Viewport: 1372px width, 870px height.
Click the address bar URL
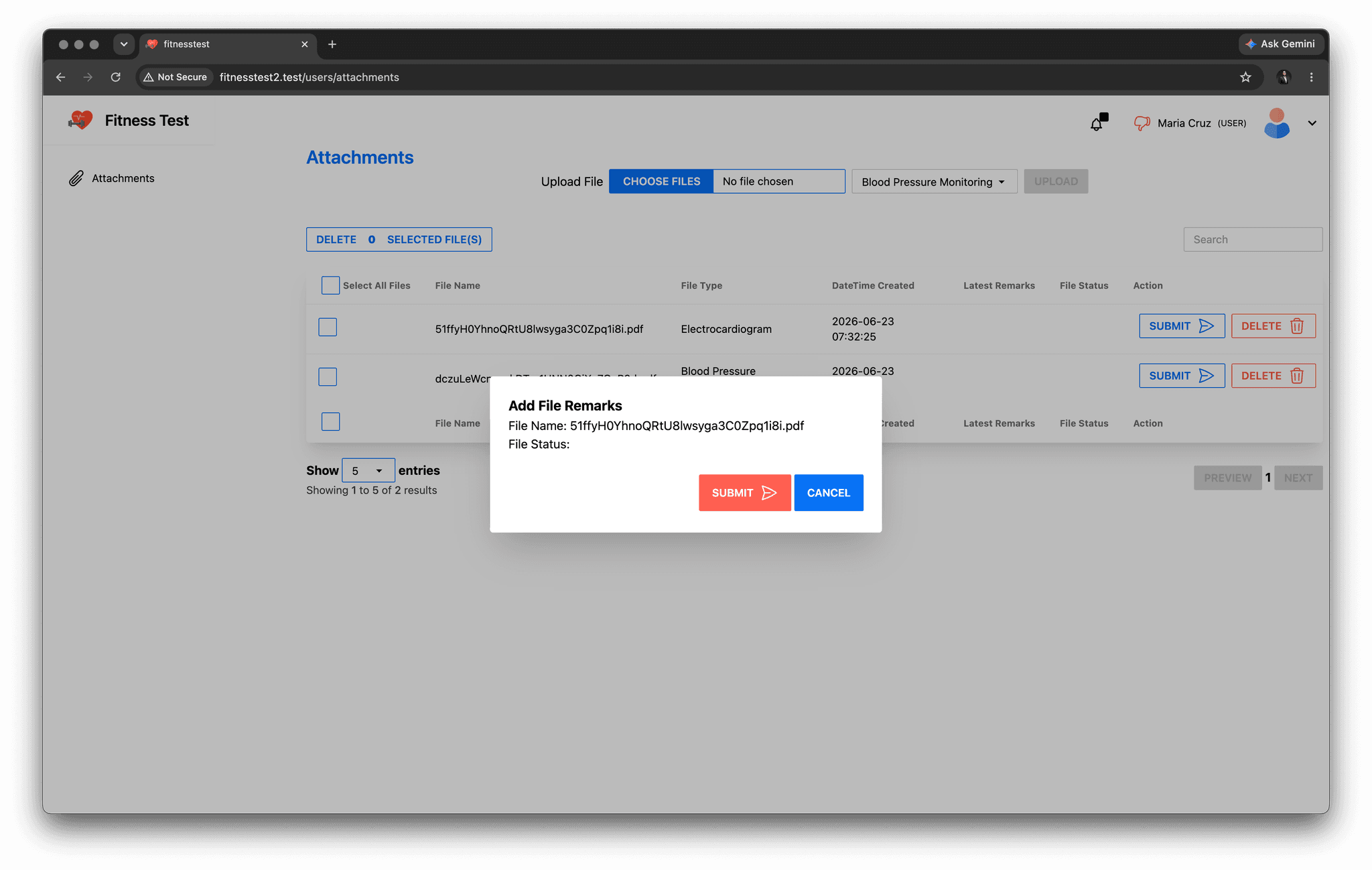[310, 77]
